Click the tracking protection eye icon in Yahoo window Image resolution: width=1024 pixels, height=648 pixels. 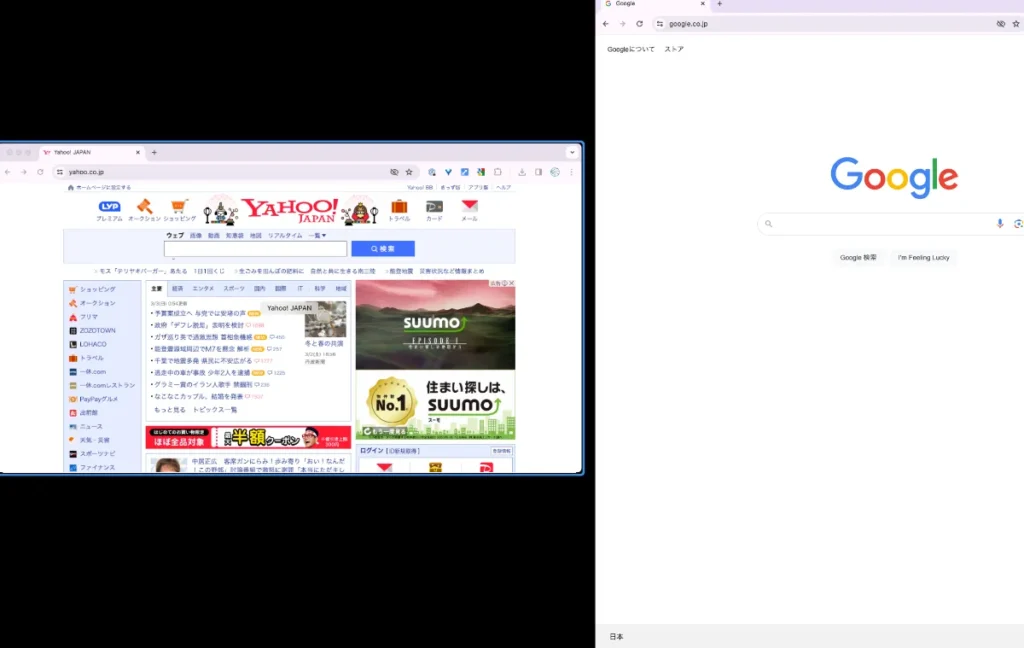(394, 172)
